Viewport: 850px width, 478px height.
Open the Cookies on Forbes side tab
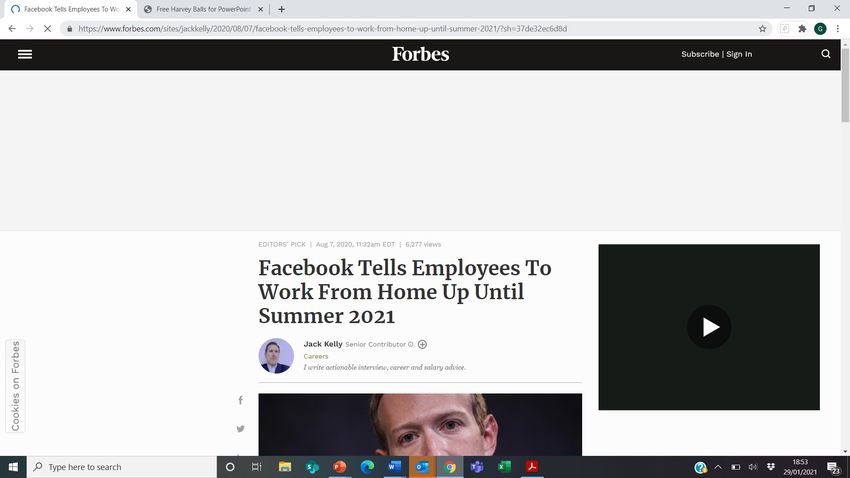pos(16,386)
